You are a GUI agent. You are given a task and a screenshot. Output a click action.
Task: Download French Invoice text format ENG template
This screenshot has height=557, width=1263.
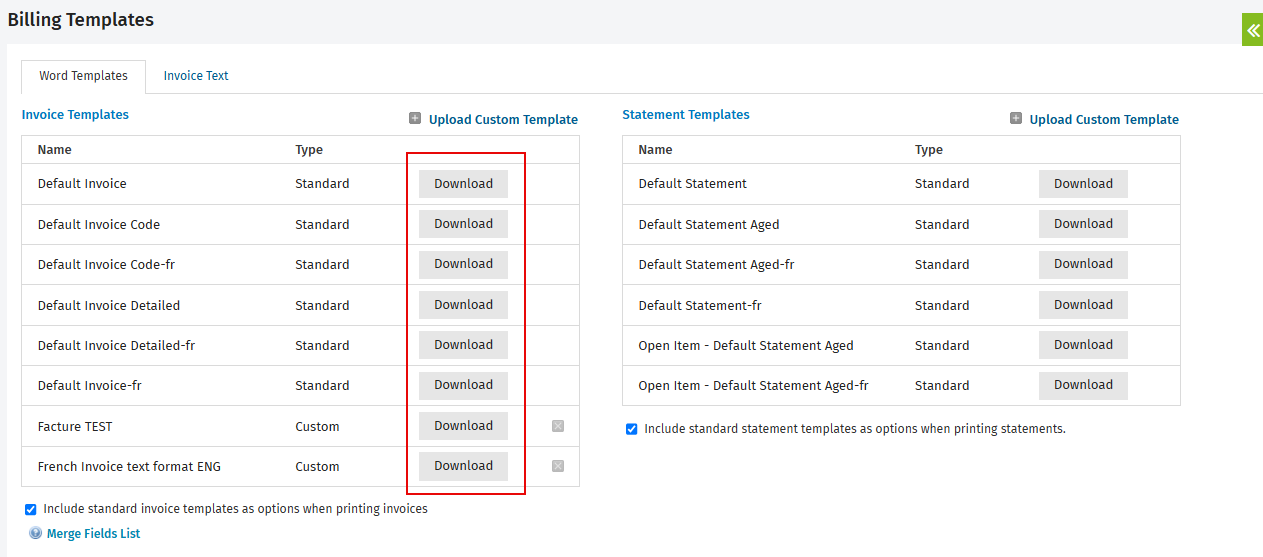[x=463, y=466]
